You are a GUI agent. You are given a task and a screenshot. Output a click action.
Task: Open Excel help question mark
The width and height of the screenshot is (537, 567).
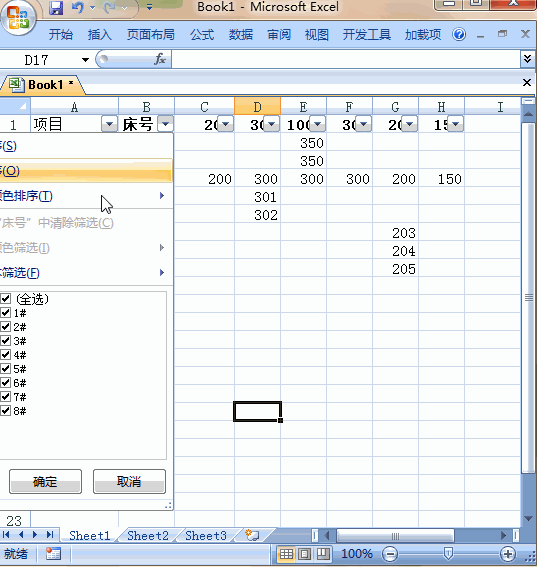click(x=459, y=35)
